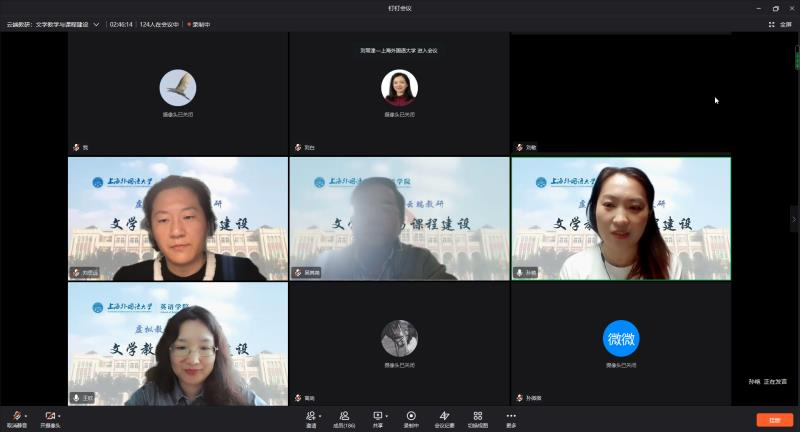Click the 邀请 invite icon

tap(310, 416)
